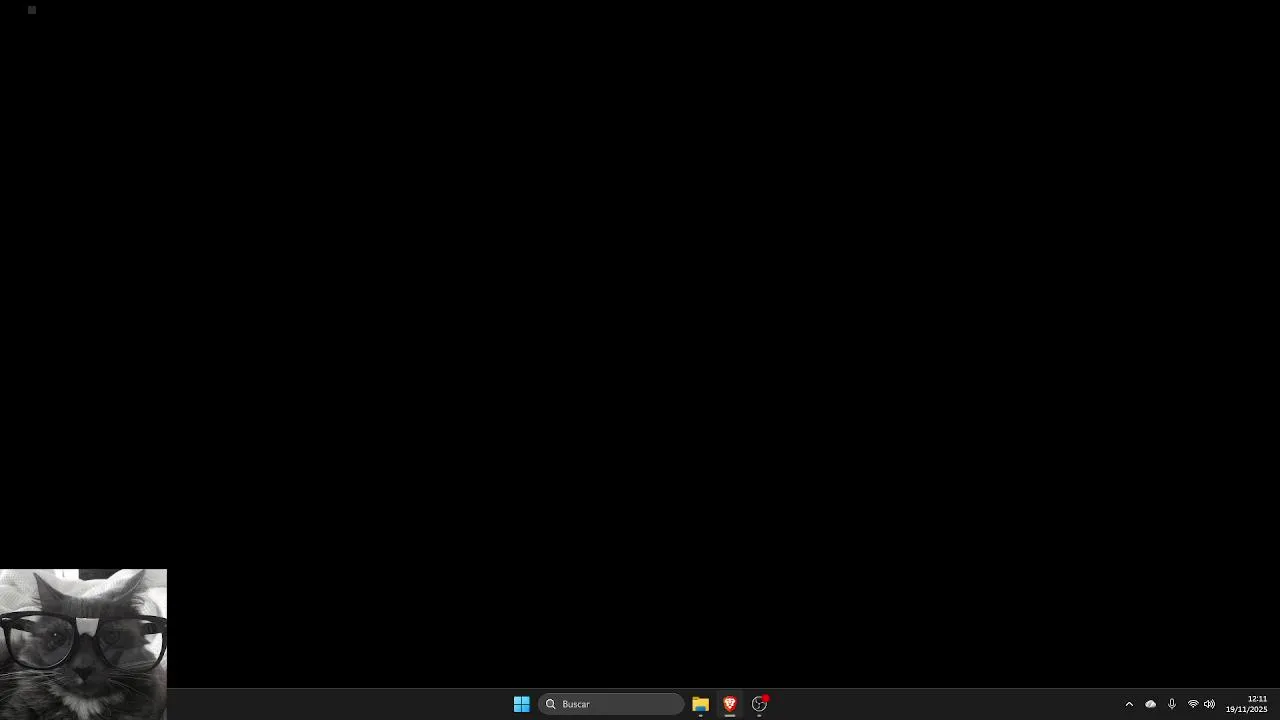The height and width of the screenshot is (720, 1280).
Task: Open Brave browser from the taskbar
Action: [730, 704]
